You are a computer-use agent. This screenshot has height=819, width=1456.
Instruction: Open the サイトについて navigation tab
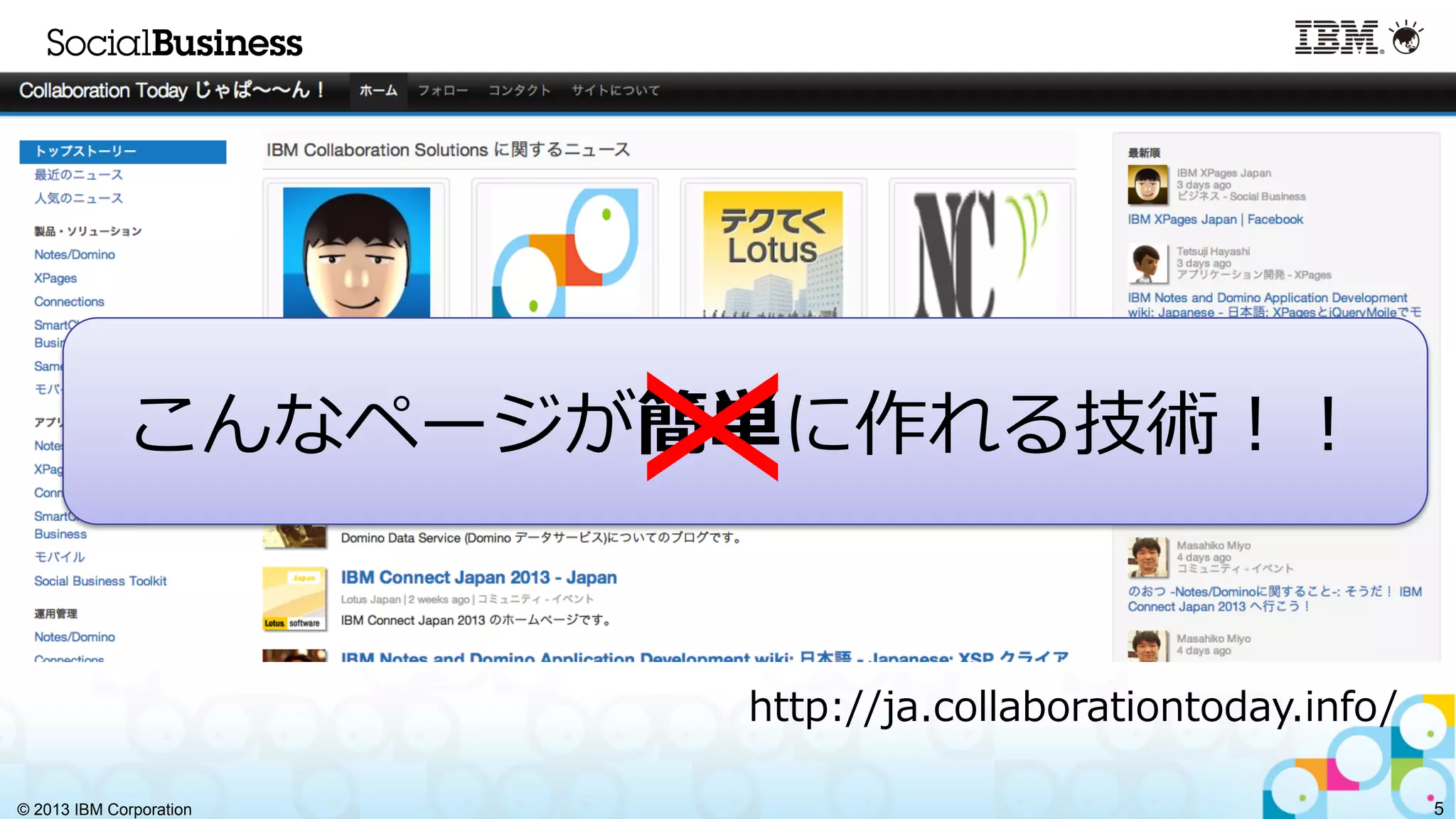616,90
